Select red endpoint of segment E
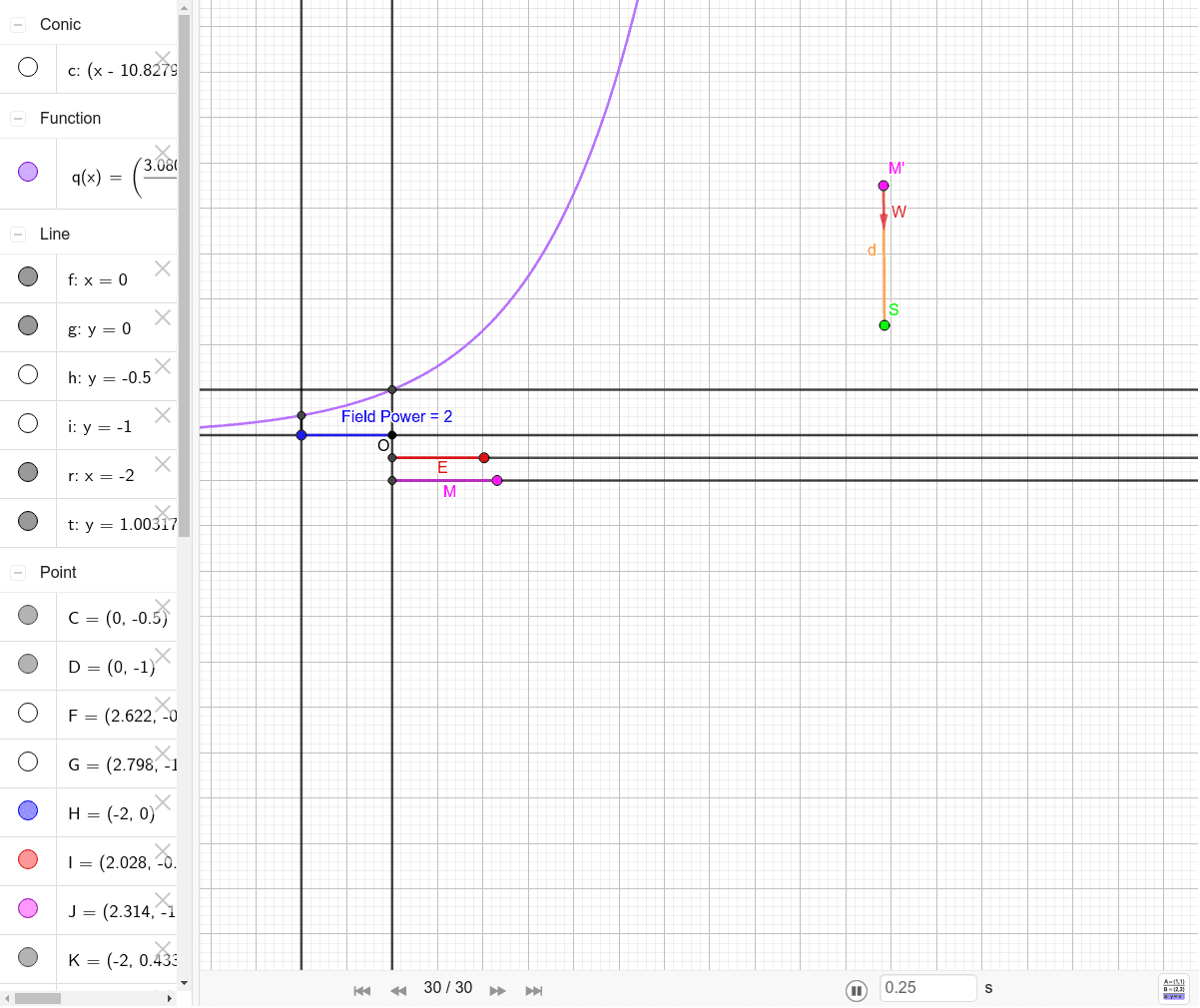The image size is (1200, 1008). click(x=484, y=458)
